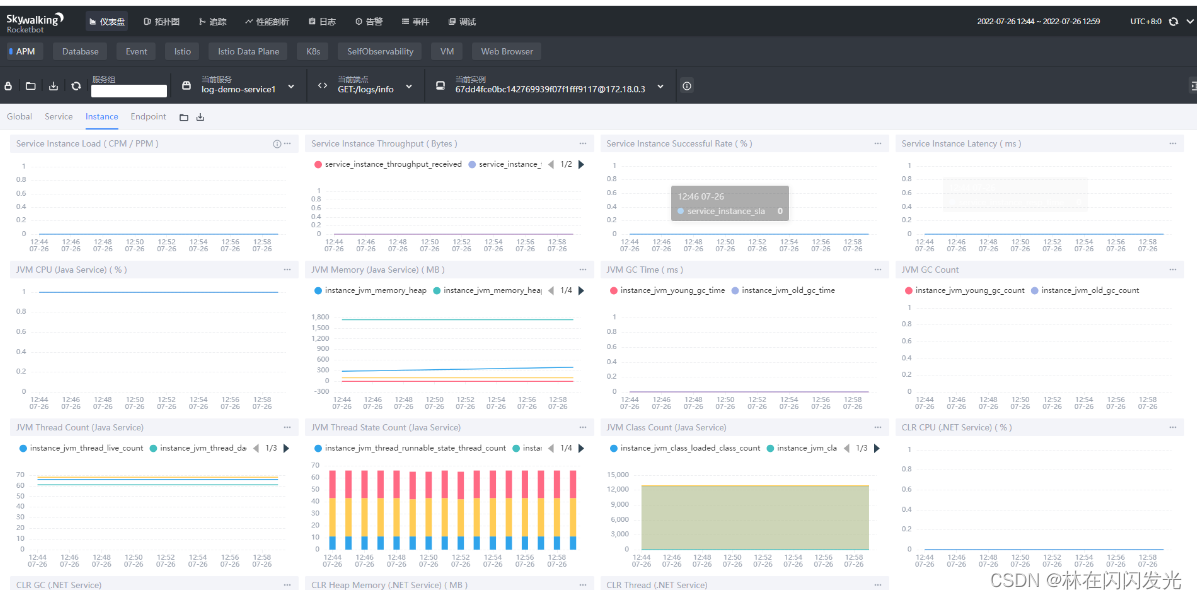Switch to the Service tab
Viewport: 1197px width, 599px height.
pos(59,117)
